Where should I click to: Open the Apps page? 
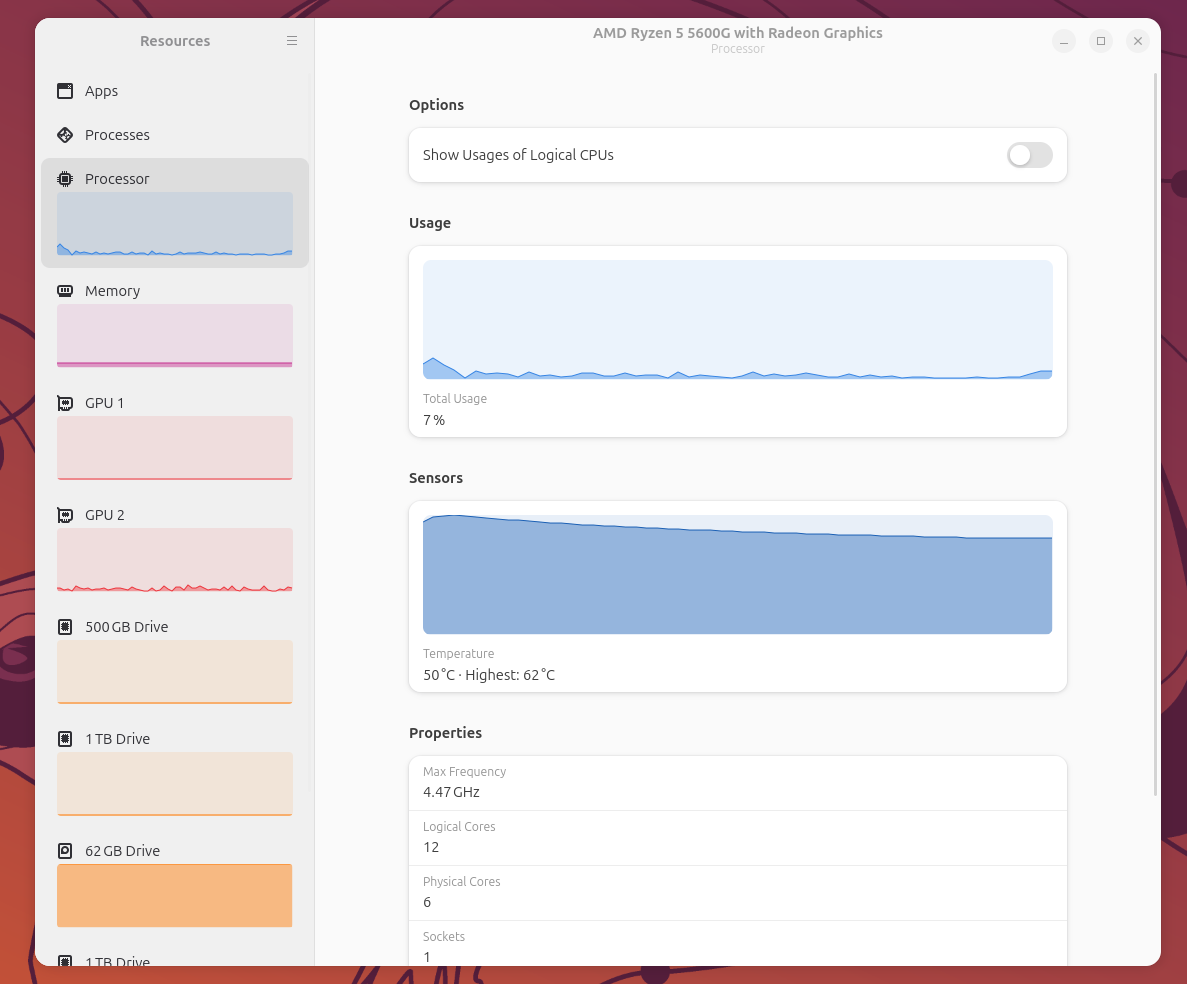[175, 91]
